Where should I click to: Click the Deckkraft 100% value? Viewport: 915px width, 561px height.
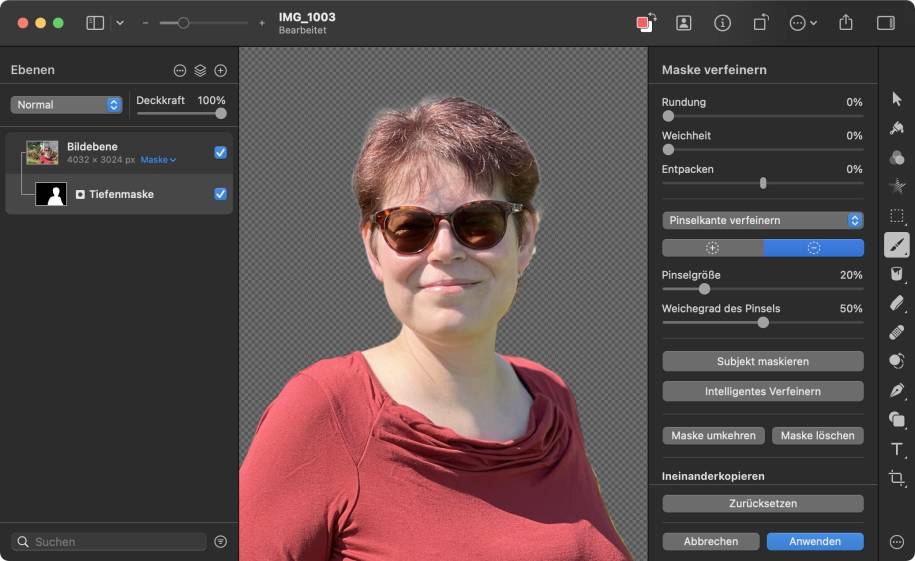(x=211, y=100)
